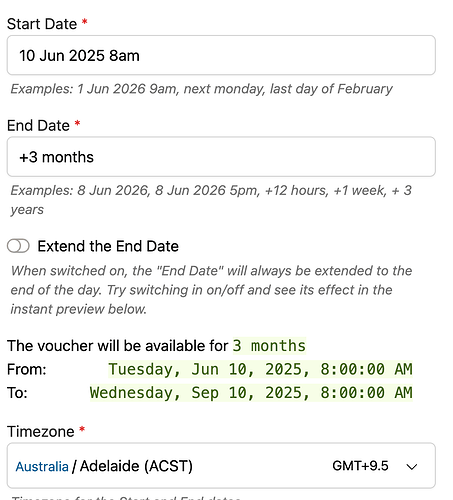Screen dimensions: 453x500
Task: Click the GMT+9.5 offset in timezone selector
Action: point(360,466)
